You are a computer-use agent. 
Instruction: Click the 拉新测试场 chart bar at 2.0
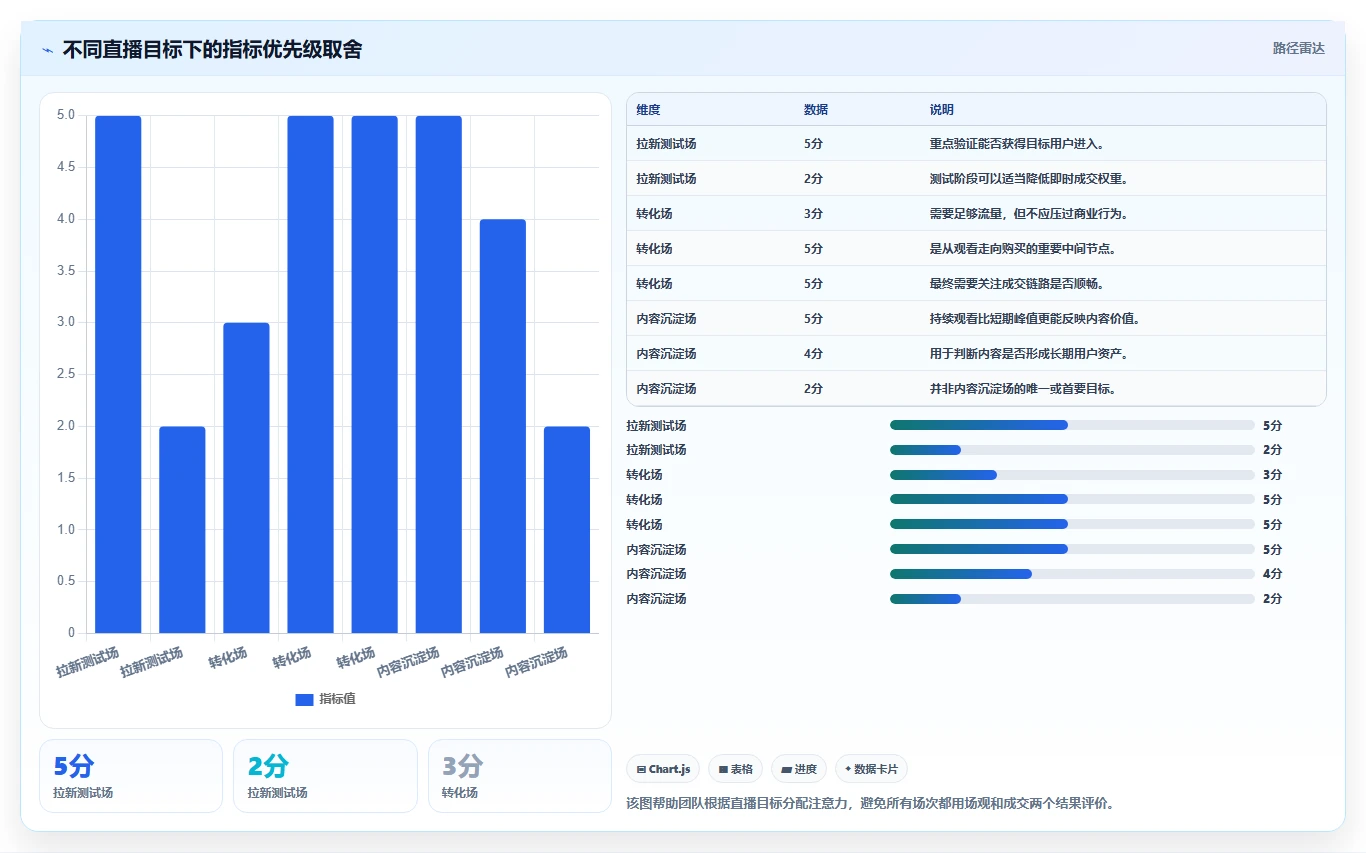[182, 530]
